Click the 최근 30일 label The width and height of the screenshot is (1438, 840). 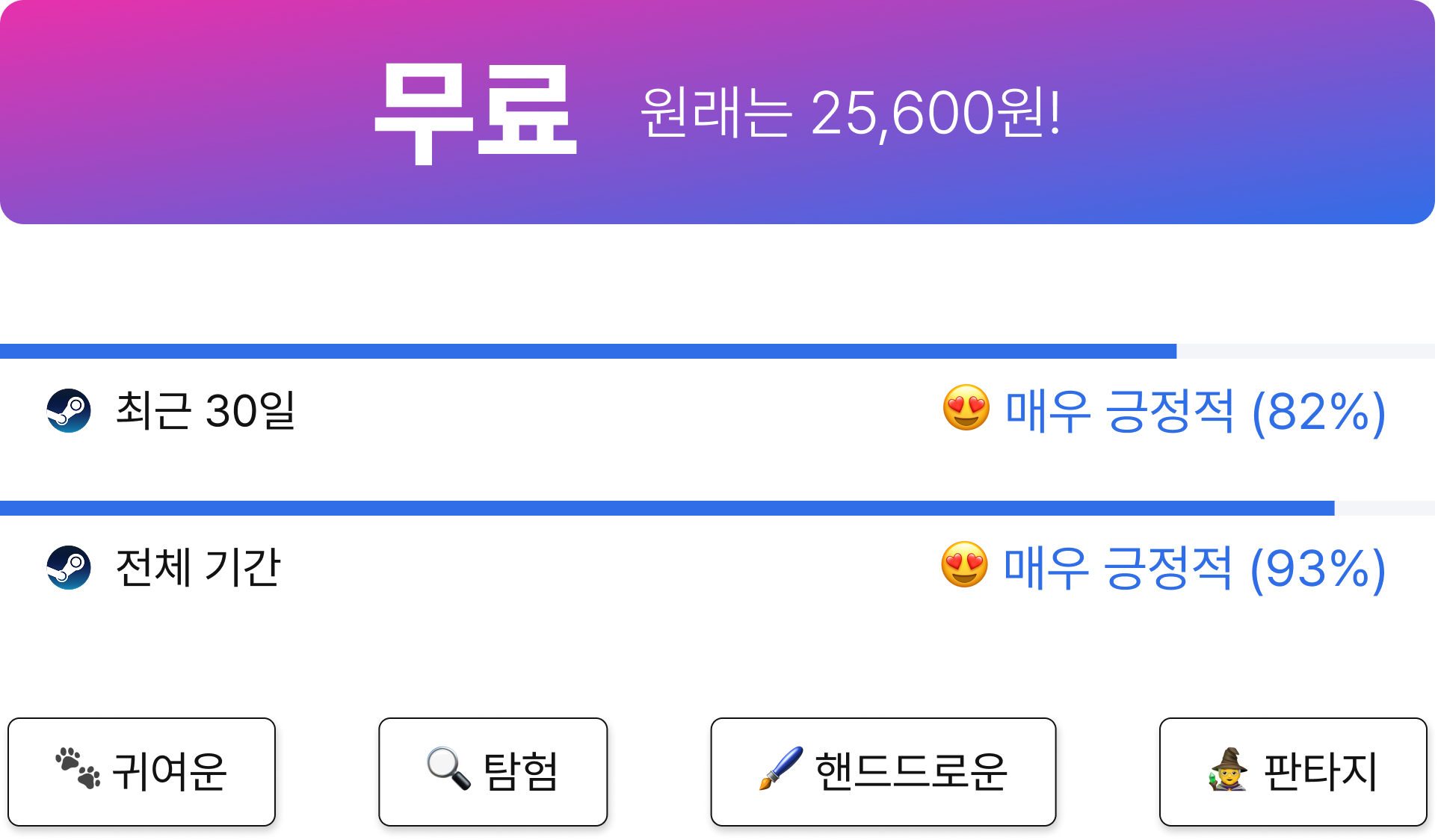click(x=206, y=410)
